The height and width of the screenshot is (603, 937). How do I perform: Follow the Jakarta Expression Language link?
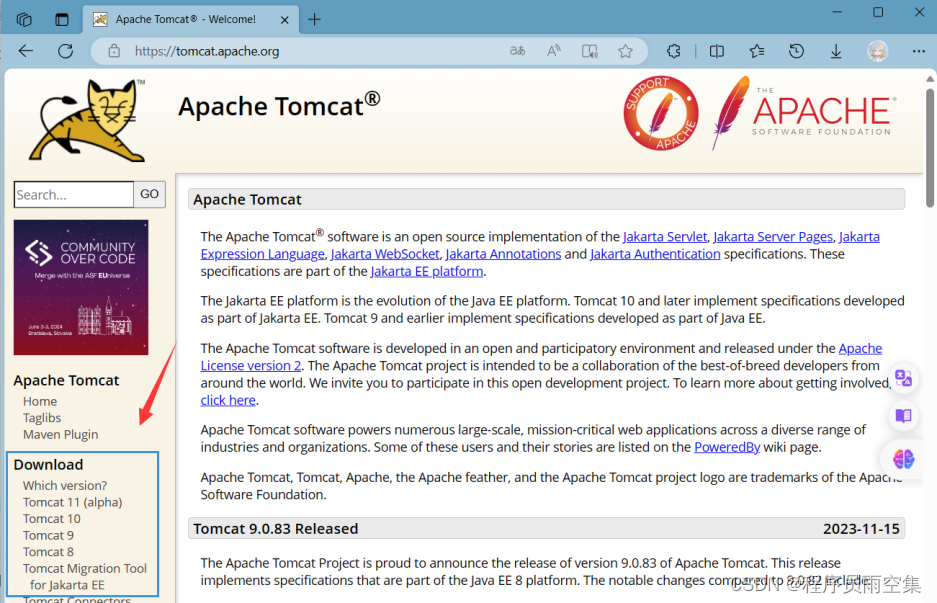tap(262, 254)
